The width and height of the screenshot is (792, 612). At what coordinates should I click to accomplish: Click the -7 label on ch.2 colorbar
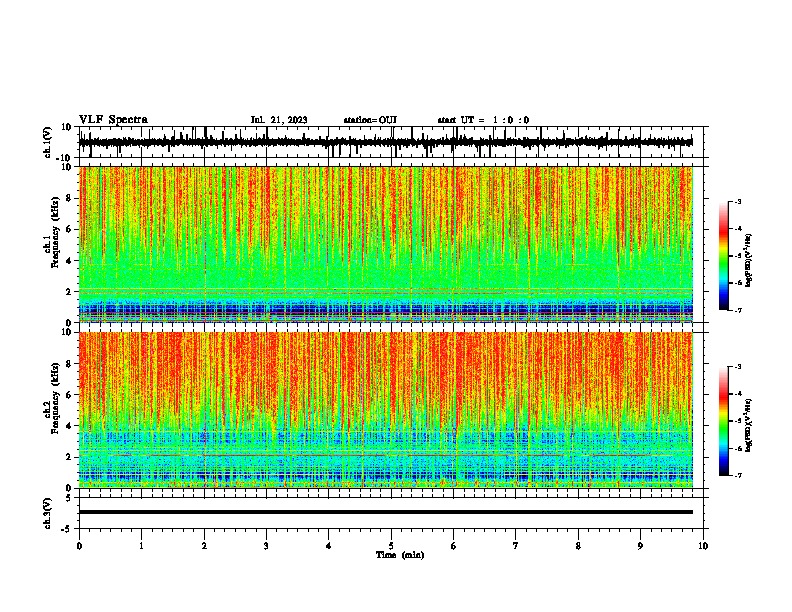(738, 476)
